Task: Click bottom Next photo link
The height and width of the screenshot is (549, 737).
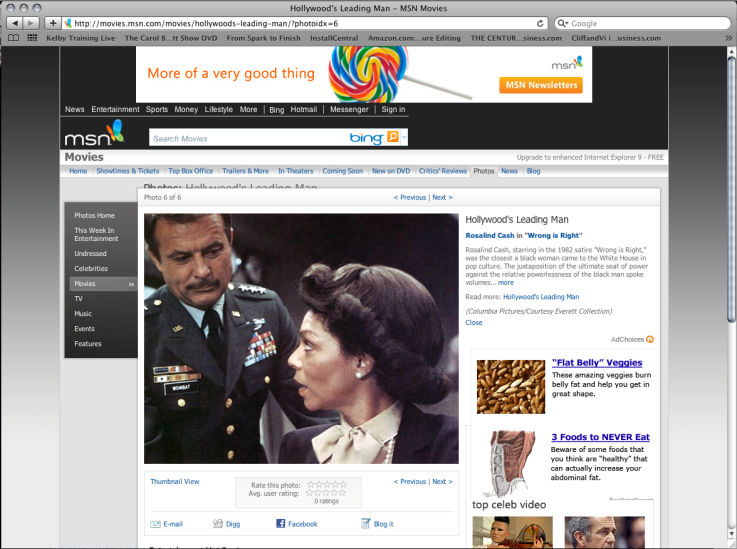Action: (442, 481)
